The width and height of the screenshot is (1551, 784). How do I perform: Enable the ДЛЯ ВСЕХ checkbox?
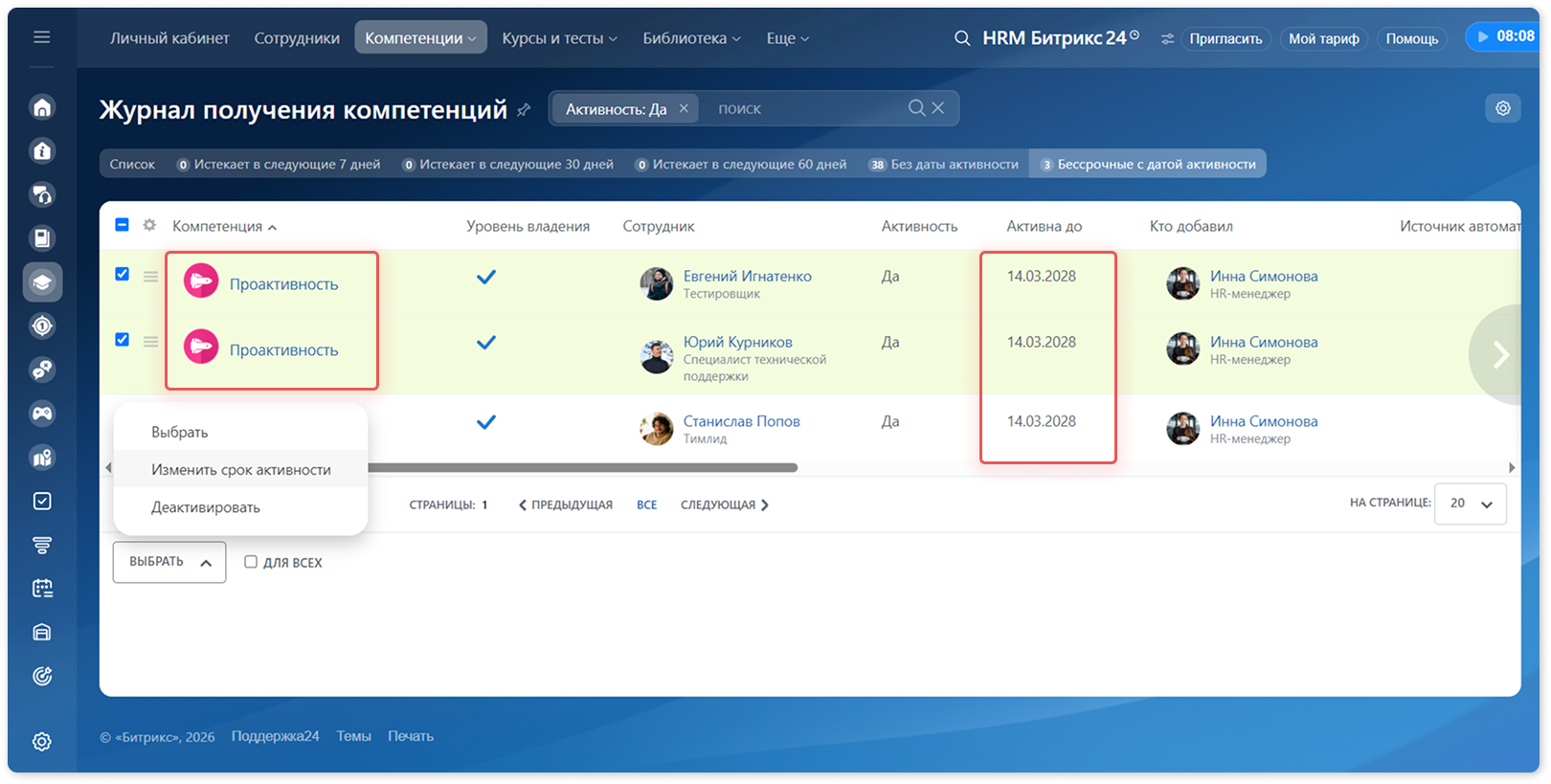pos(251,562)
